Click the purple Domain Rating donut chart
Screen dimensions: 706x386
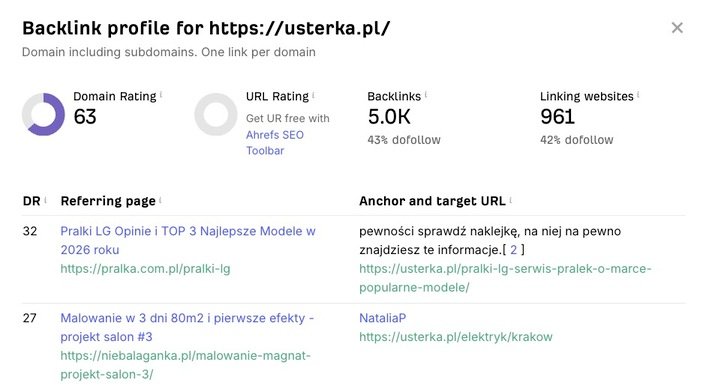(43, 114)
